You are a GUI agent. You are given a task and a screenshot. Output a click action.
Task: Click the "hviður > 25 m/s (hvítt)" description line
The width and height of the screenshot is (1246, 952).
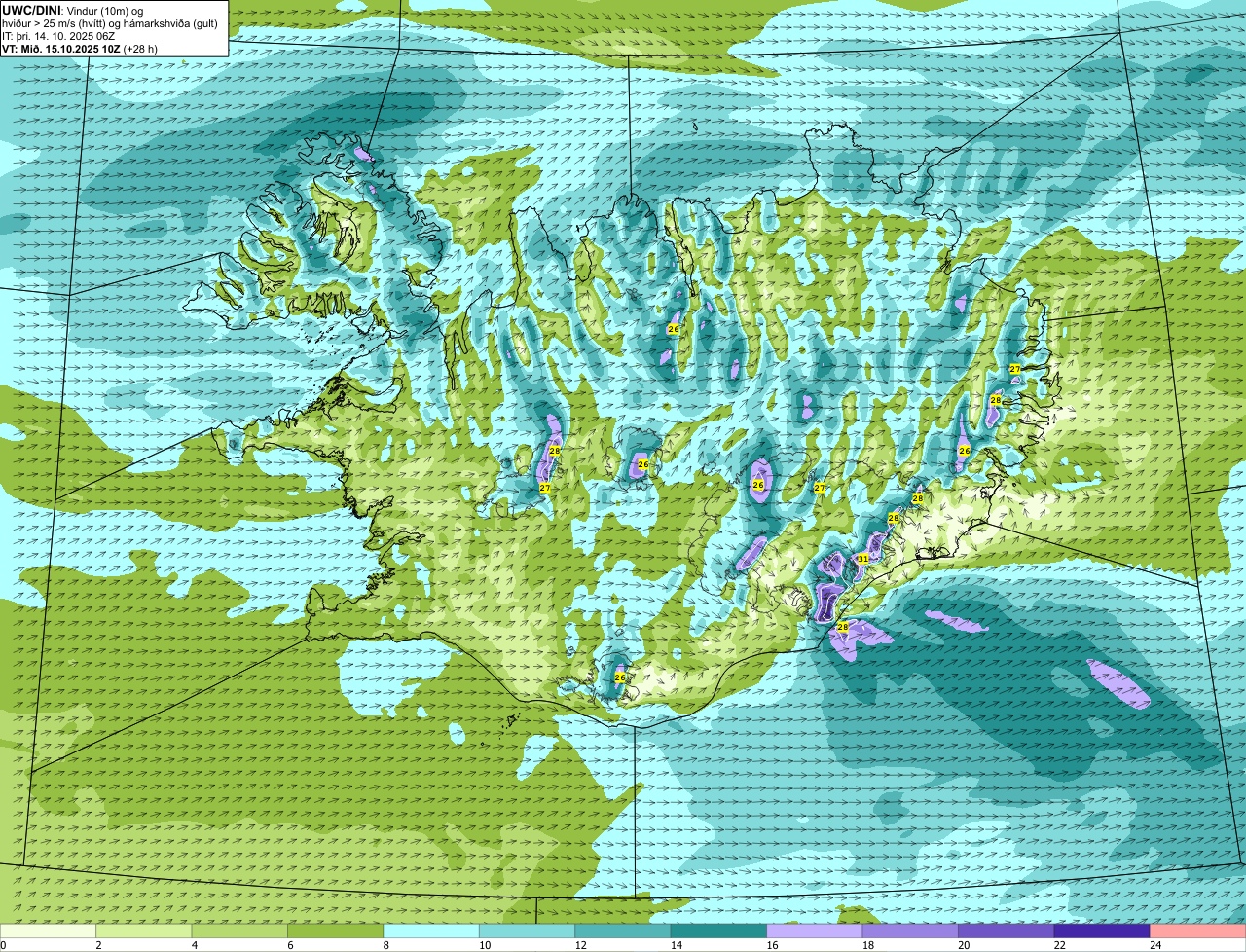pos(109,23)
